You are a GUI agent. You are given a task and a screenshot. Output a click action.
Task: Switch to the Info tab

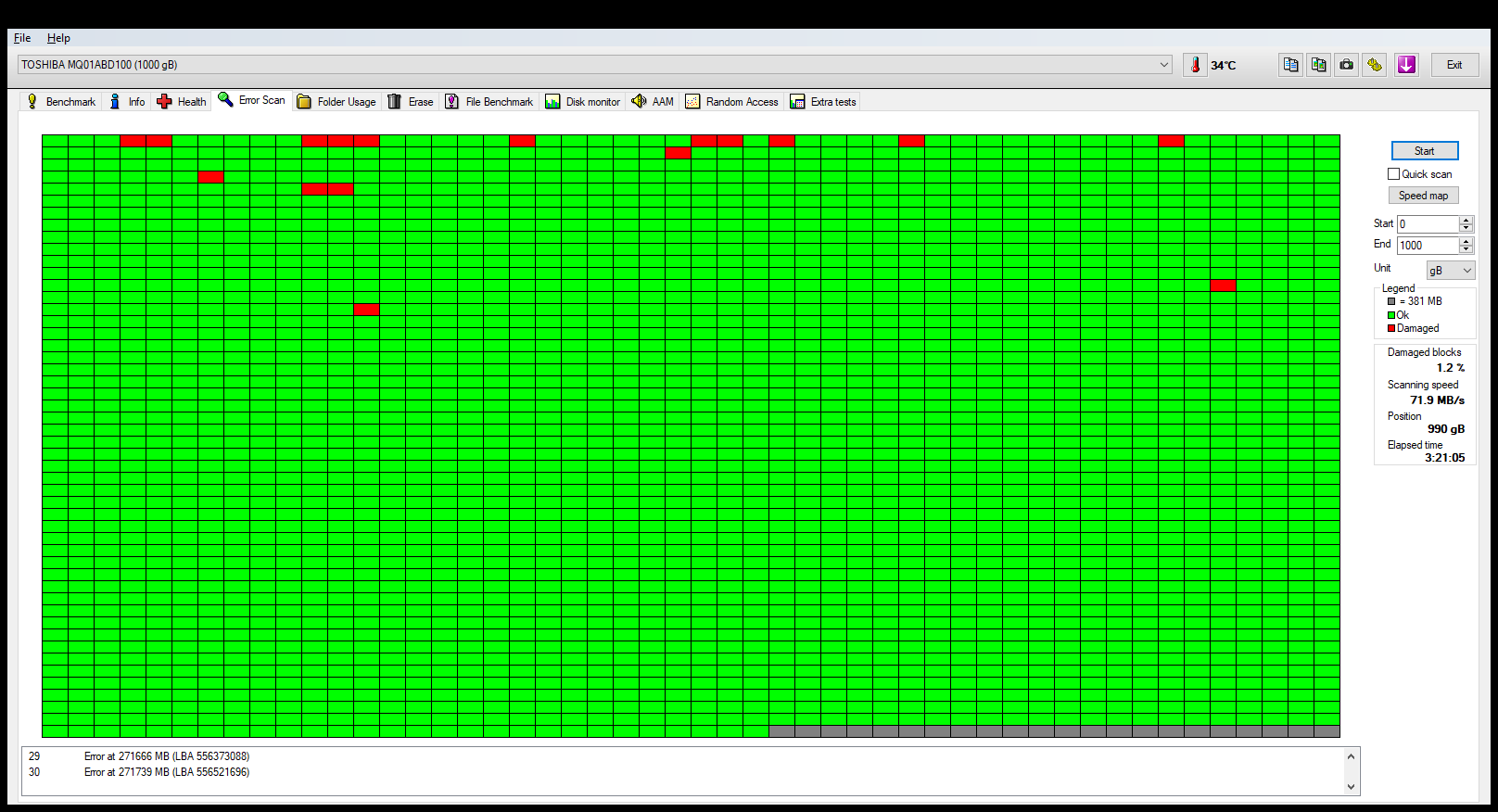(127, 102)
